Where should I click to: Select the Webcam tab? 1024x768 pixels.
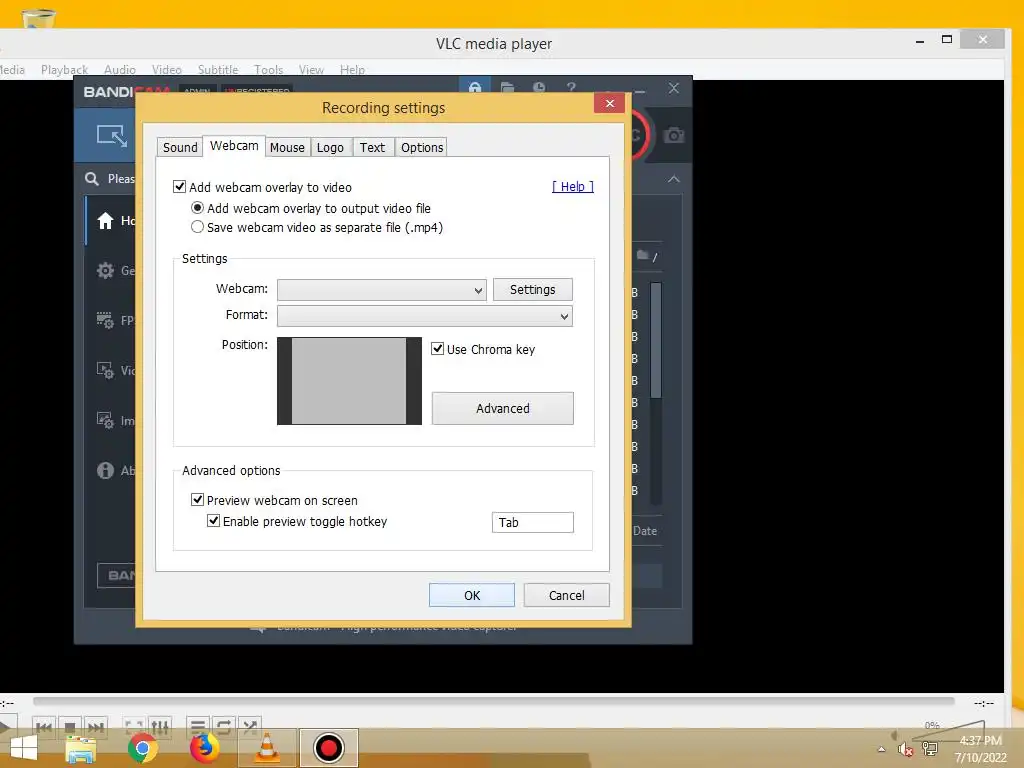234,146
